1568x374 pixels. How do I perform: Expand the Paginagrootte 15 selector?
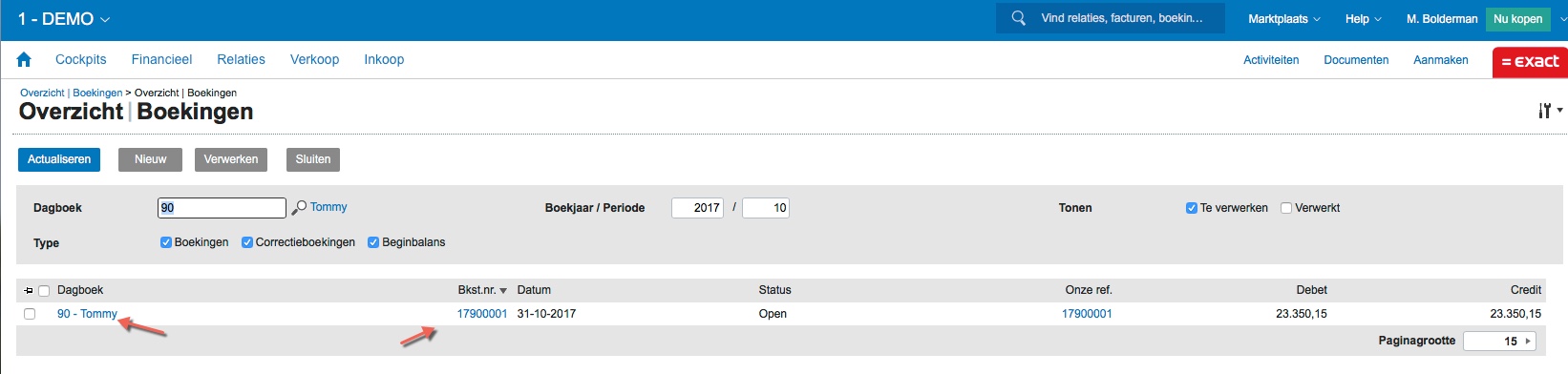1499,341
